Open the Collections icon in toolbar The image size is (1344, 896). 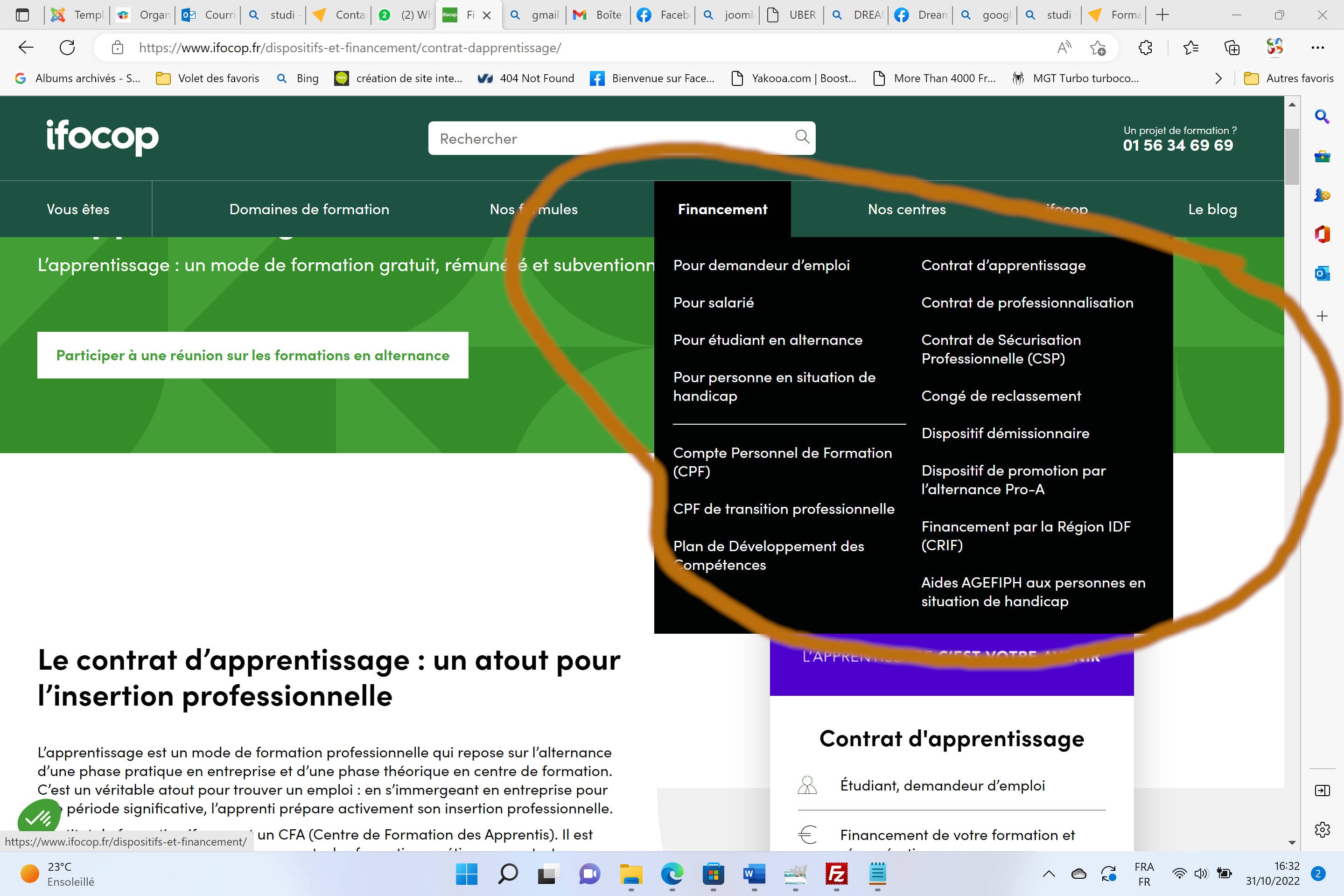1232,48
